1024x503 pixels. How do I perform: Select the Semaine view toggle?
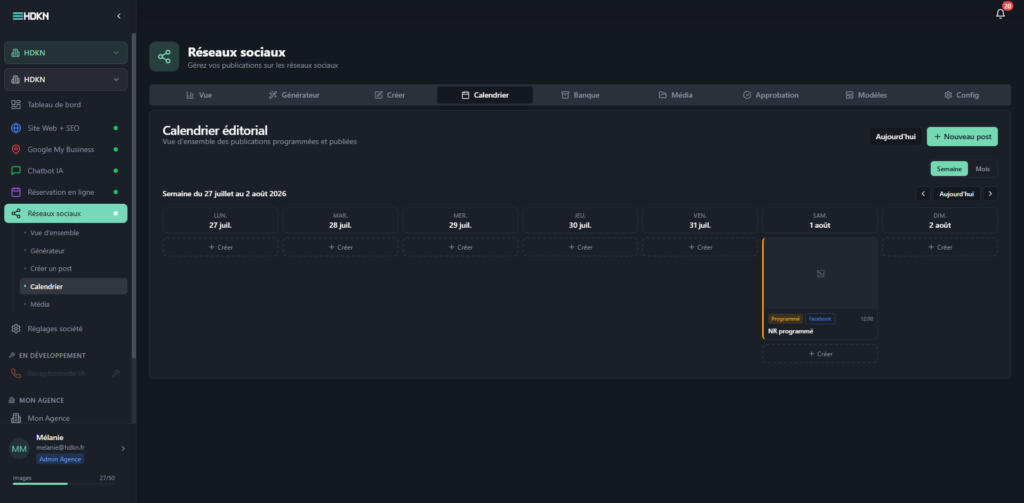[x=949, y=169]
